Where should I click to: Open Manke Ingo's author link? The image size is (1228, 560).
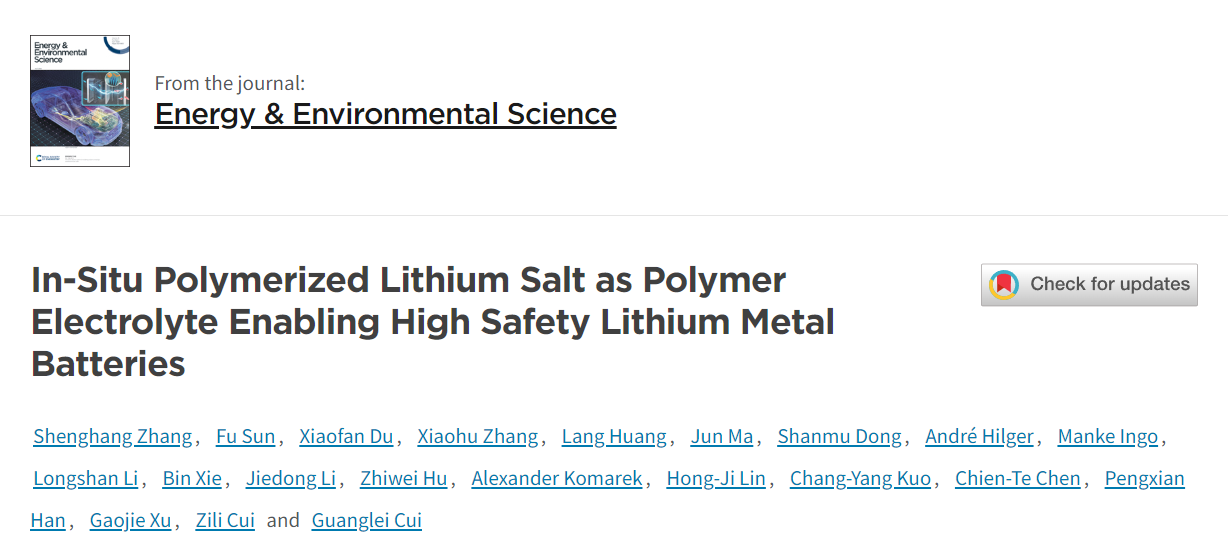[1108, 436]
